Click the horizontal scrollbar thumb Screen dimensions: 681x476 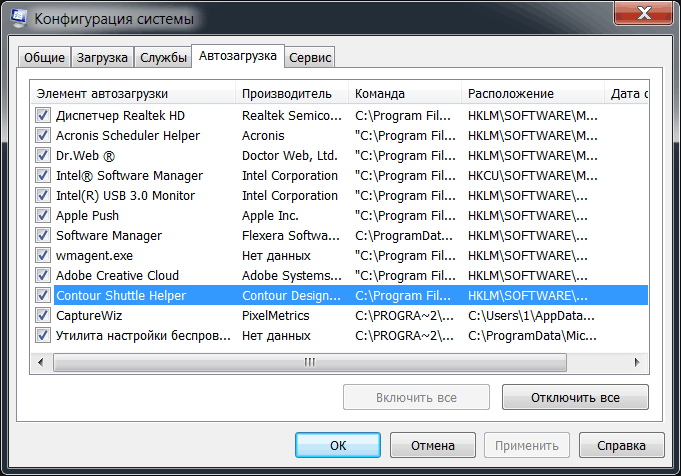(x=310, y=362)
